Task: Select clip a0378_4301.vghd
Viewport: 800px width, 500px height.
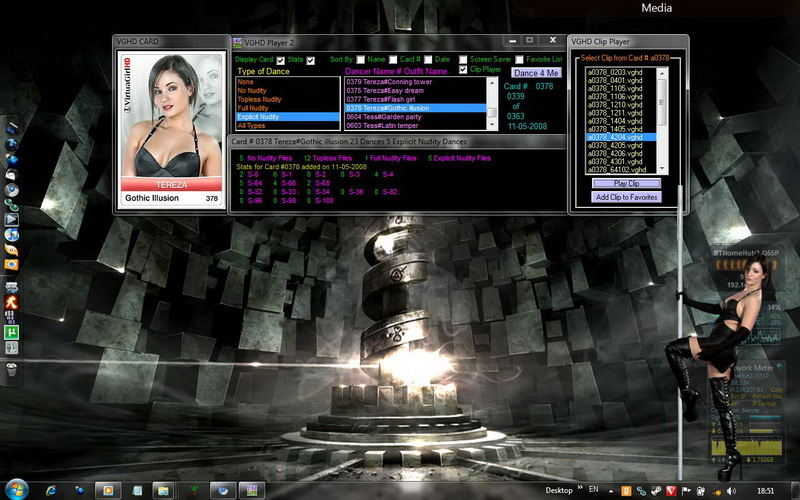Action: pos(621,162)
